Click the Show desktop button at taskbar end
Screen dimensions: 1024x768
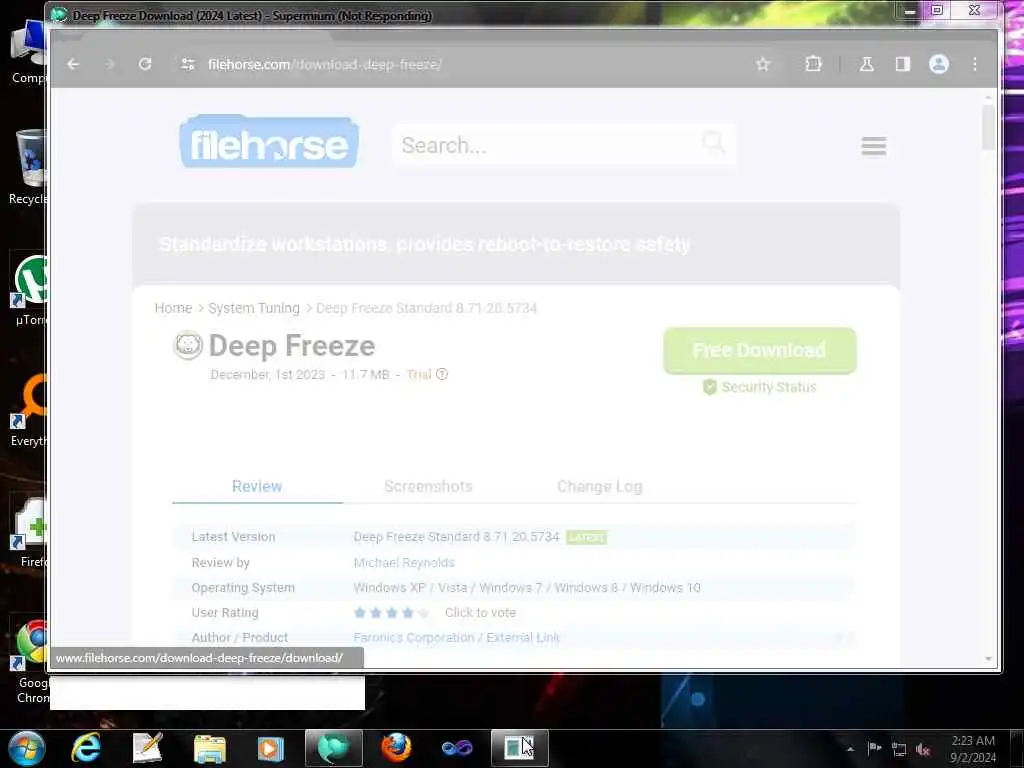pos(1017,748)
